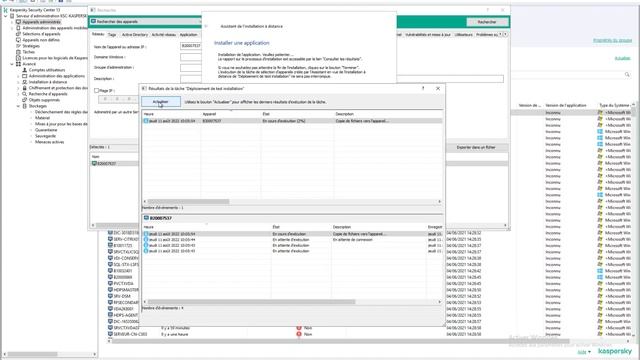
Task: Click Exporter dans un fichier button
Action: pos(476,147)
